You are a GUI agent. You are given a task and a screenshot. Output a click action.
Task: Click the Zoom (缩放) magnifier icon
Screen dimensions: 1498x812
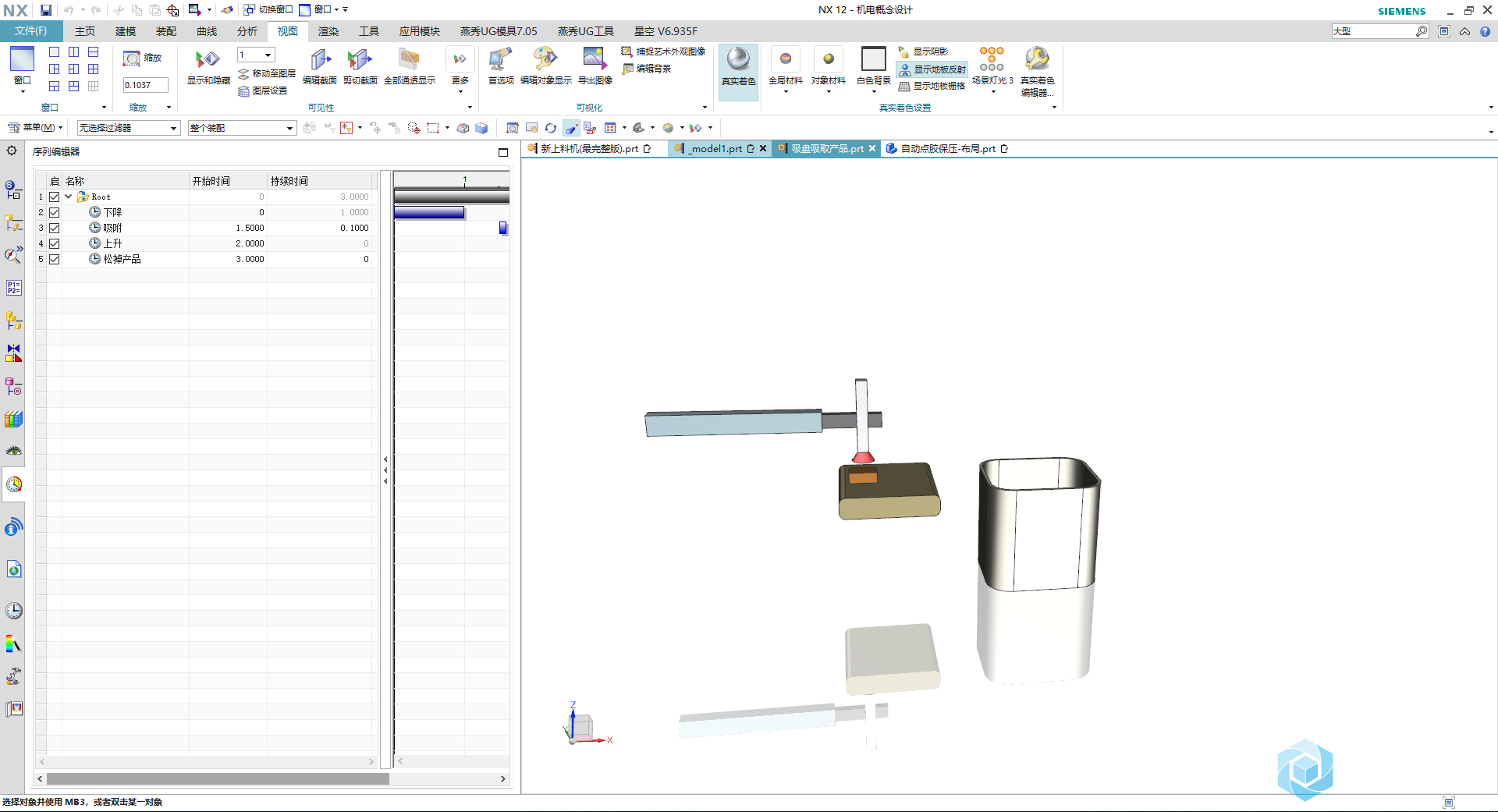(x=132, y=59)
